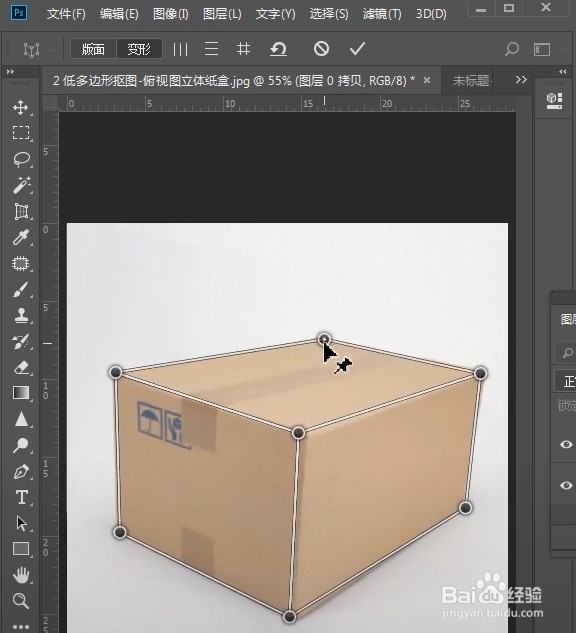Select the Gradient tool
The image size is (576, 633).
coord(21,392)
